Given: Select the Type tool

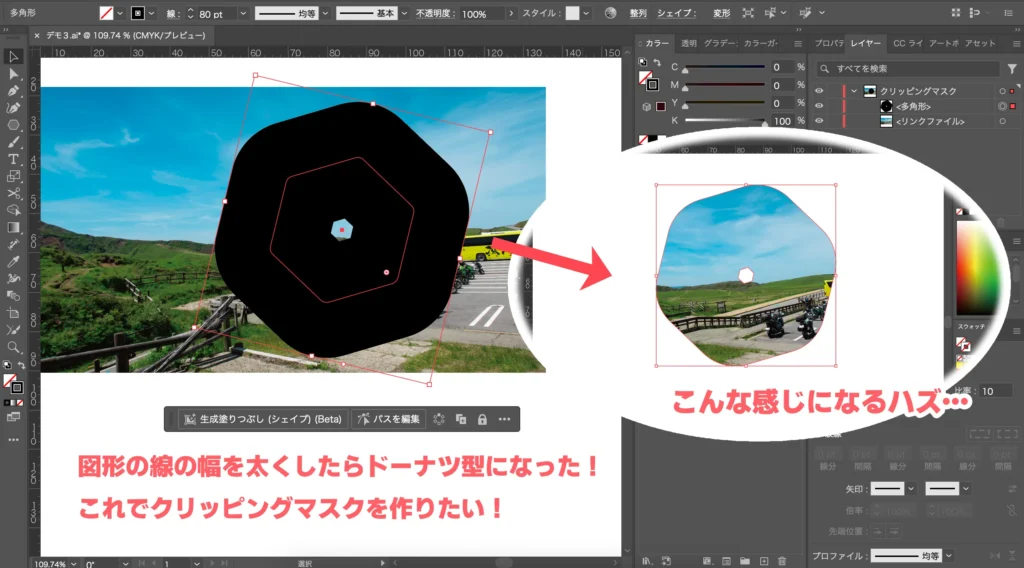Looking at the screenshot, I should (14, 159).
